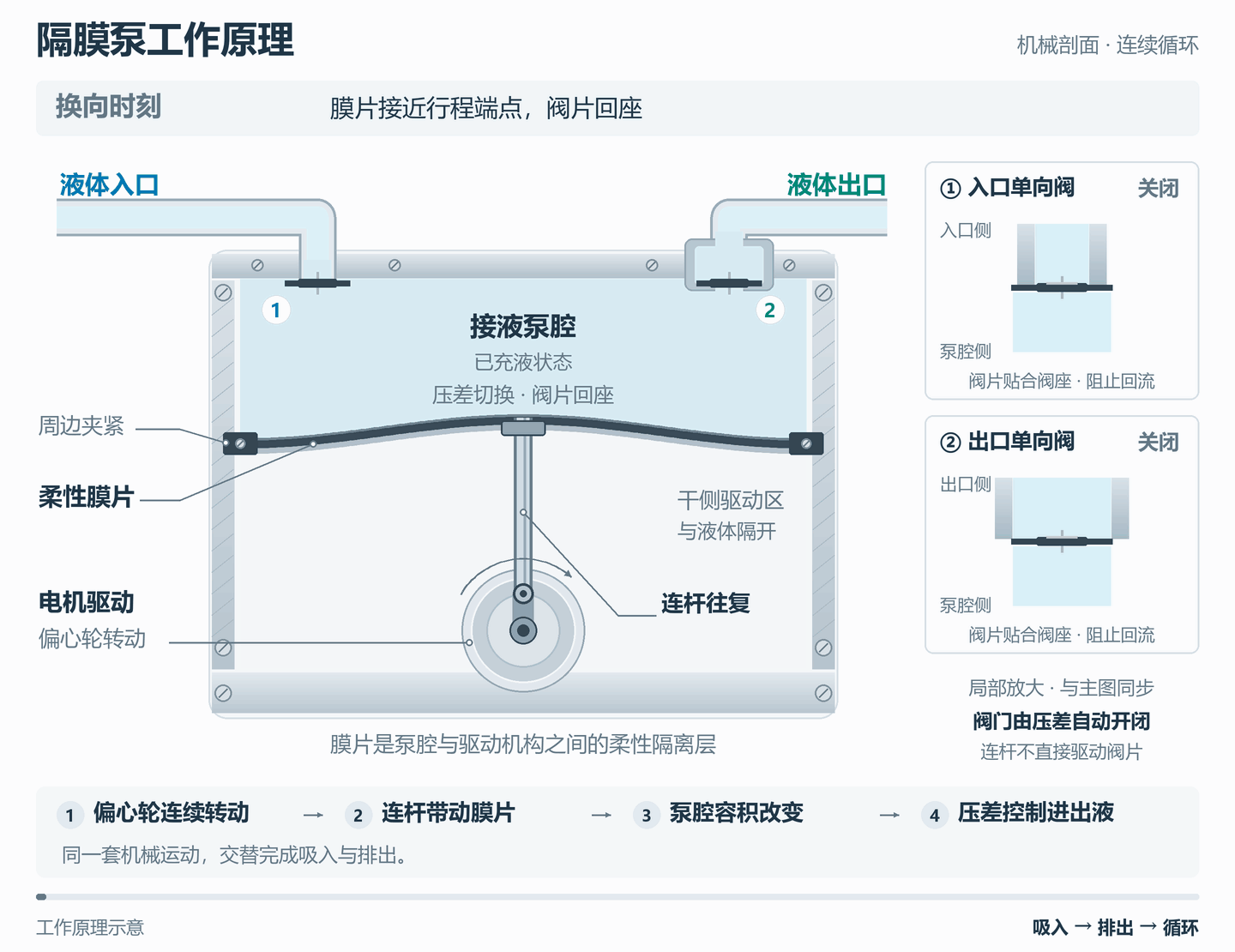Click the right diaphragm clamp block
This screenshot has height=952, width=1235.
click(806, 443)
